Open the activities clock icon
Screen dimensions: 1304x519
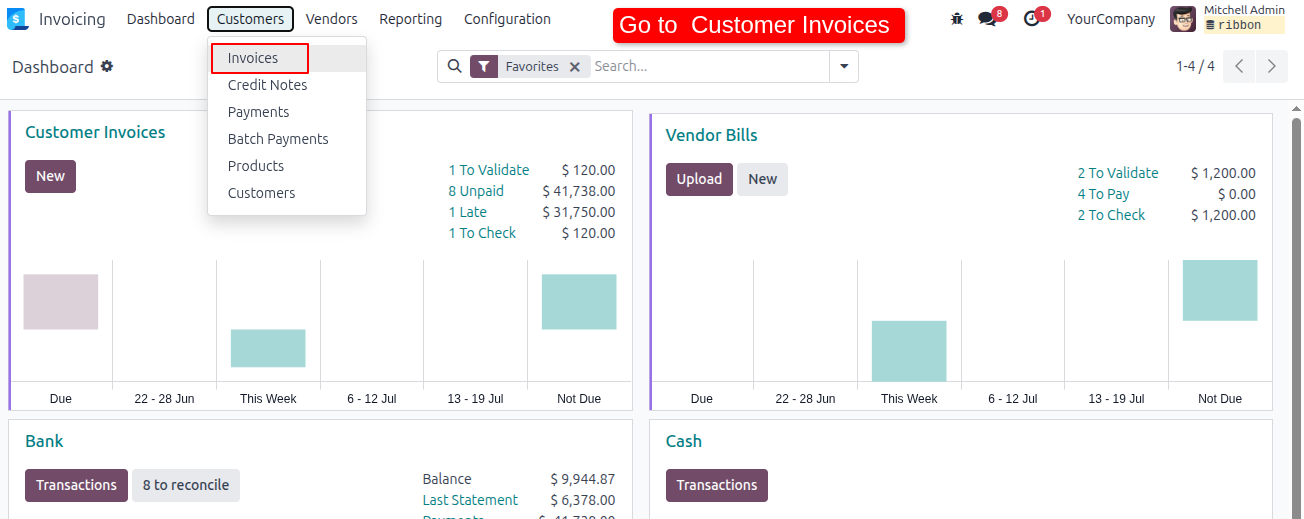click(x=1032, y=19)
